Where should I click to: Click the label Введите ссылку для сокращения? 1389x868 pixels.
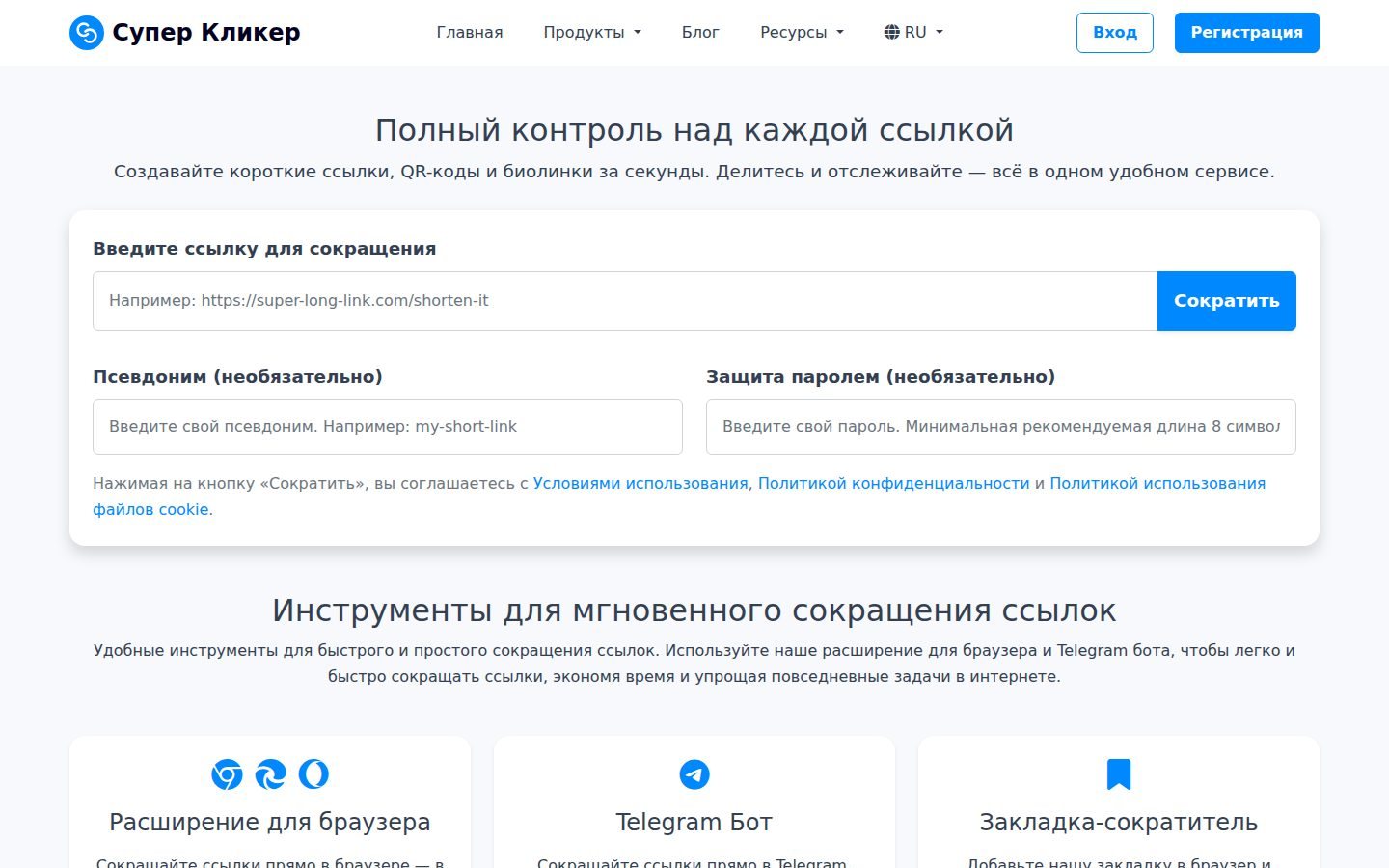(x=264, y=249)
